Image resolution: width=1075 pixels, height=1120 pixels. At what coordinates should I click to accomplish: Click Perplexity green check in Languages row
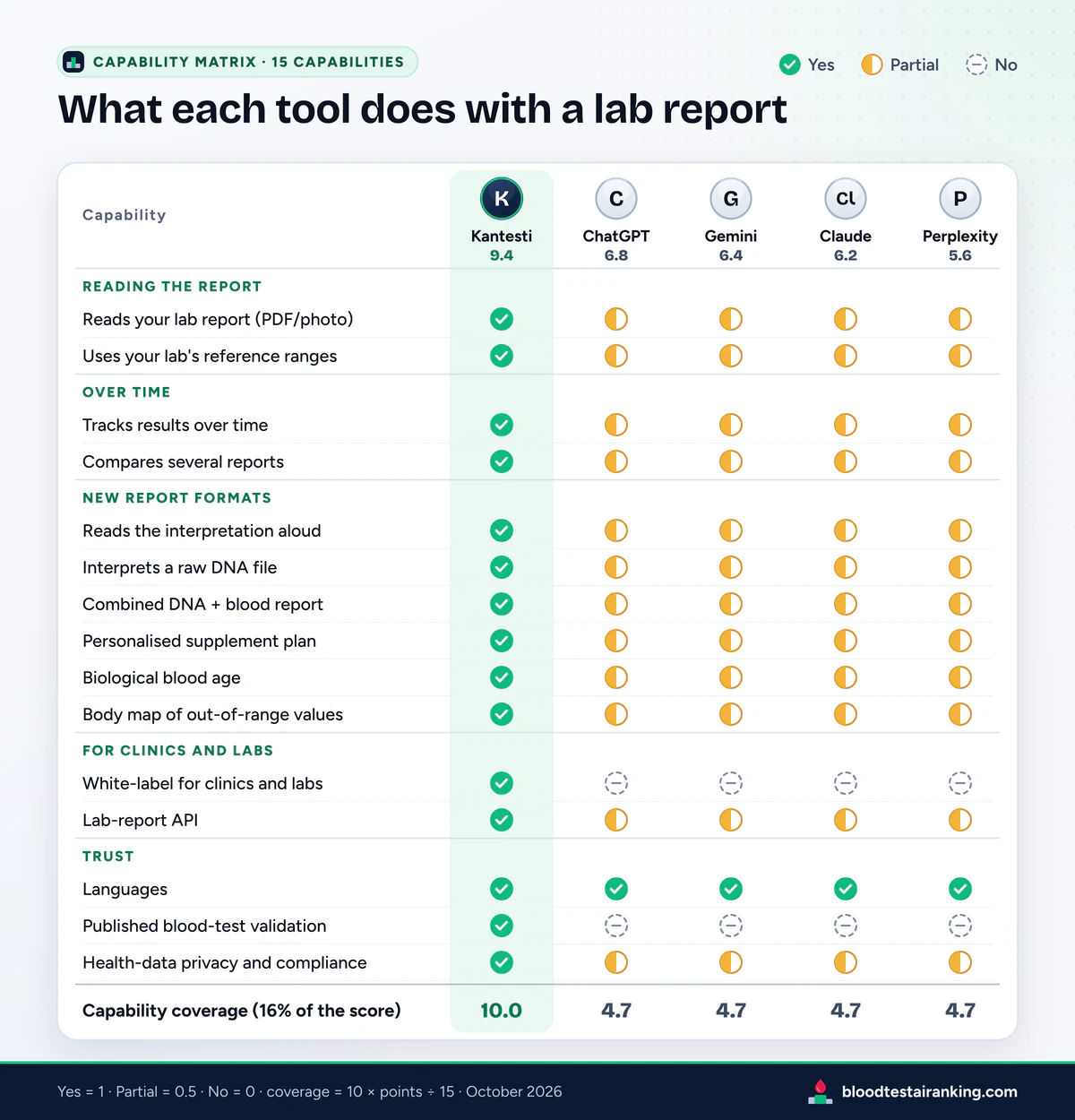[960, 889]
